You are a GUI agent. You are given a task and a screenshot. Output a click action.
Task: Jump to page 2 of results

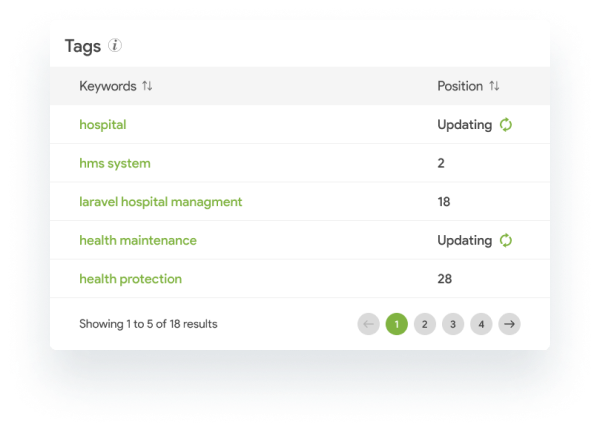(425, 324)
